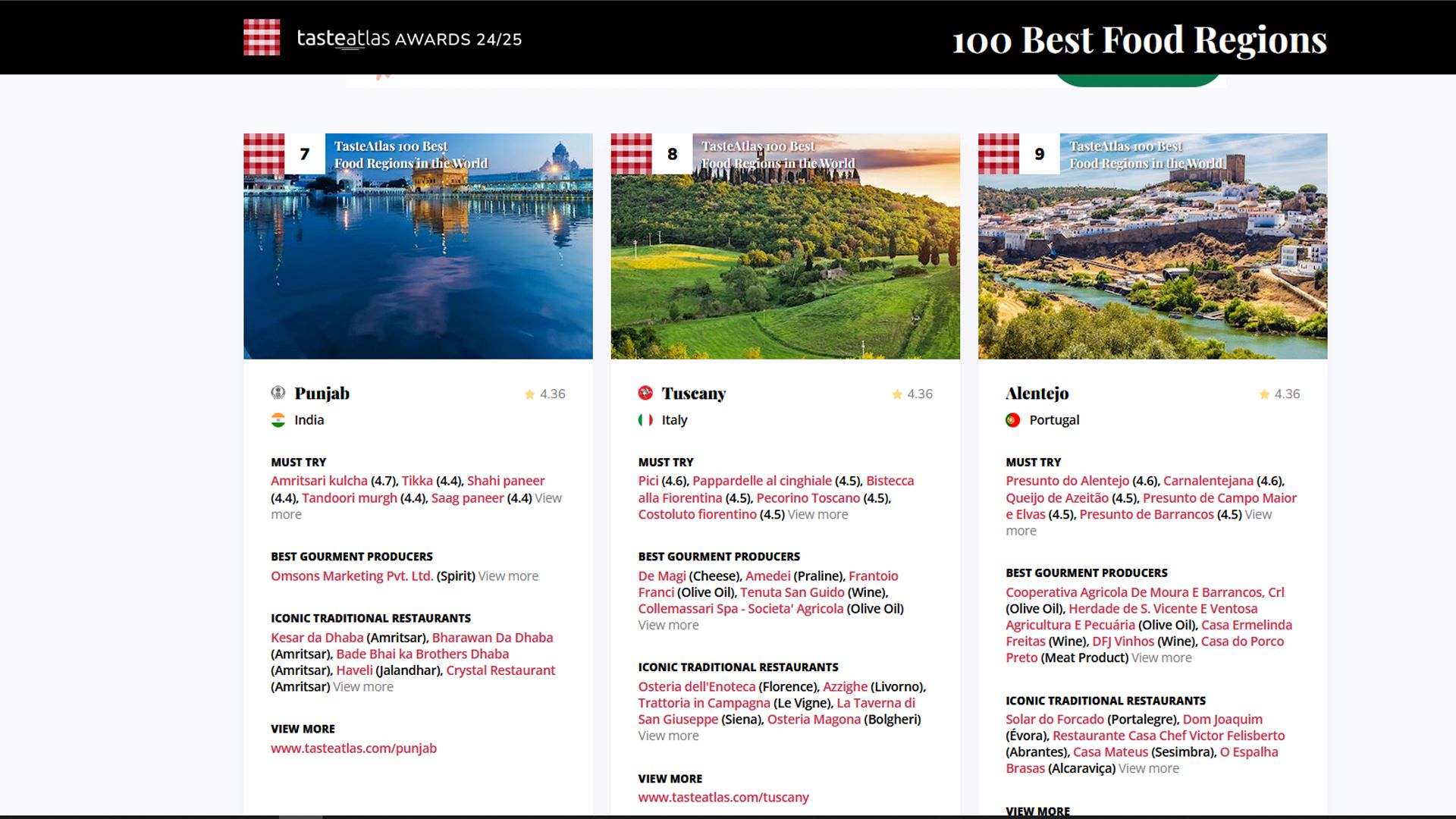Open Bade Bhai ka Brothers Dhaba link

pos(422,654)
